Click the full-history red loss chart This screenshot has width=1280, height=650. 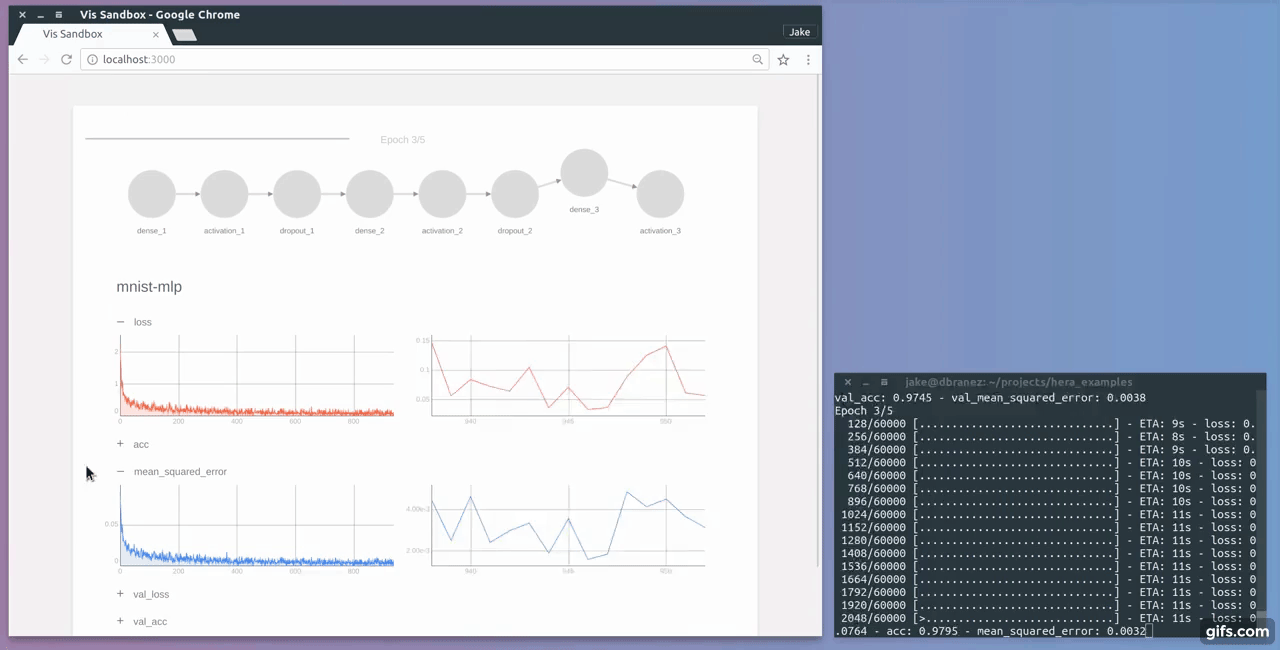point(256,375)
